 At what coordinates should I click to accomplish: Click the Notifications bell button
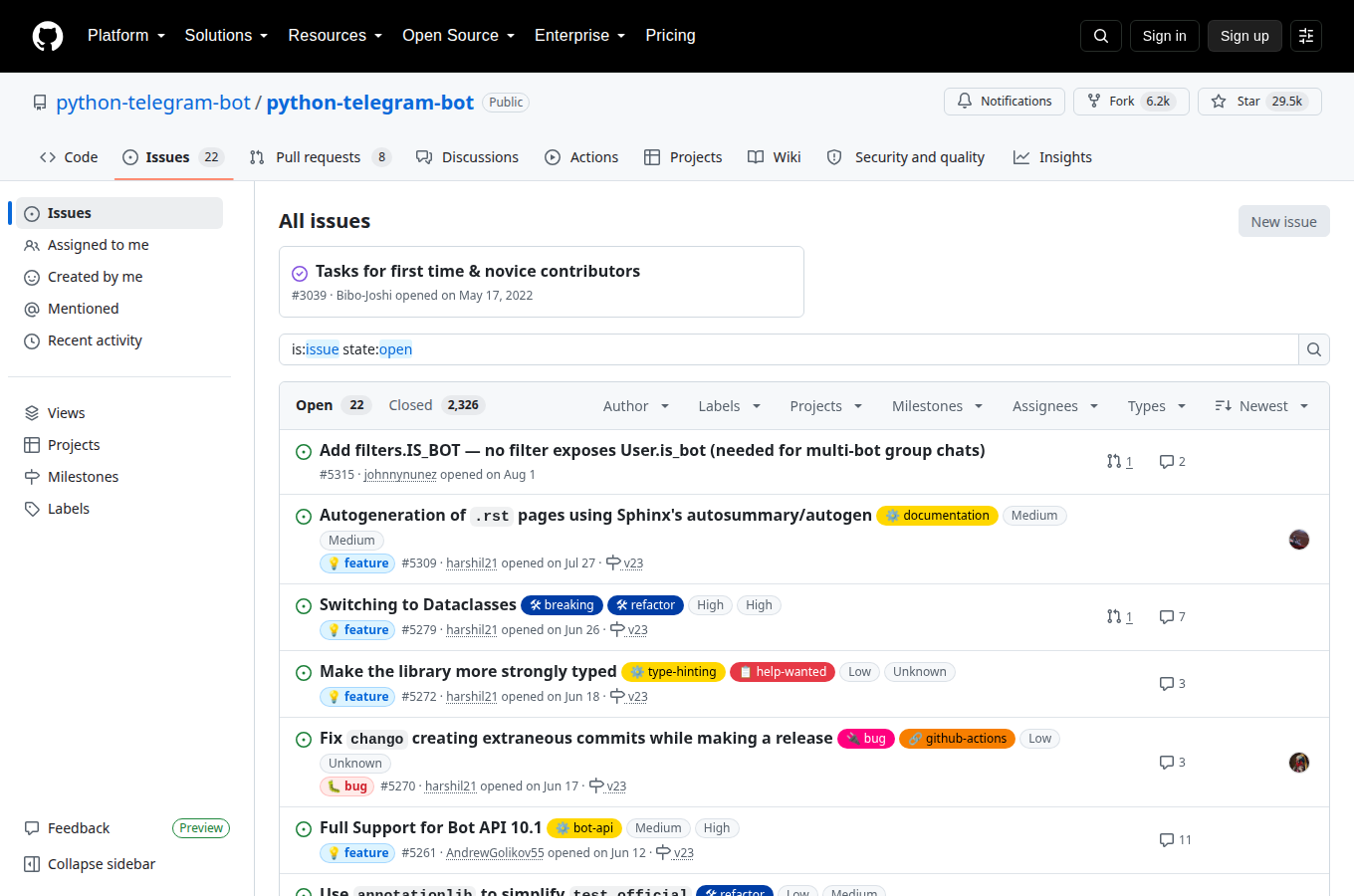[x=1005, y=102]
